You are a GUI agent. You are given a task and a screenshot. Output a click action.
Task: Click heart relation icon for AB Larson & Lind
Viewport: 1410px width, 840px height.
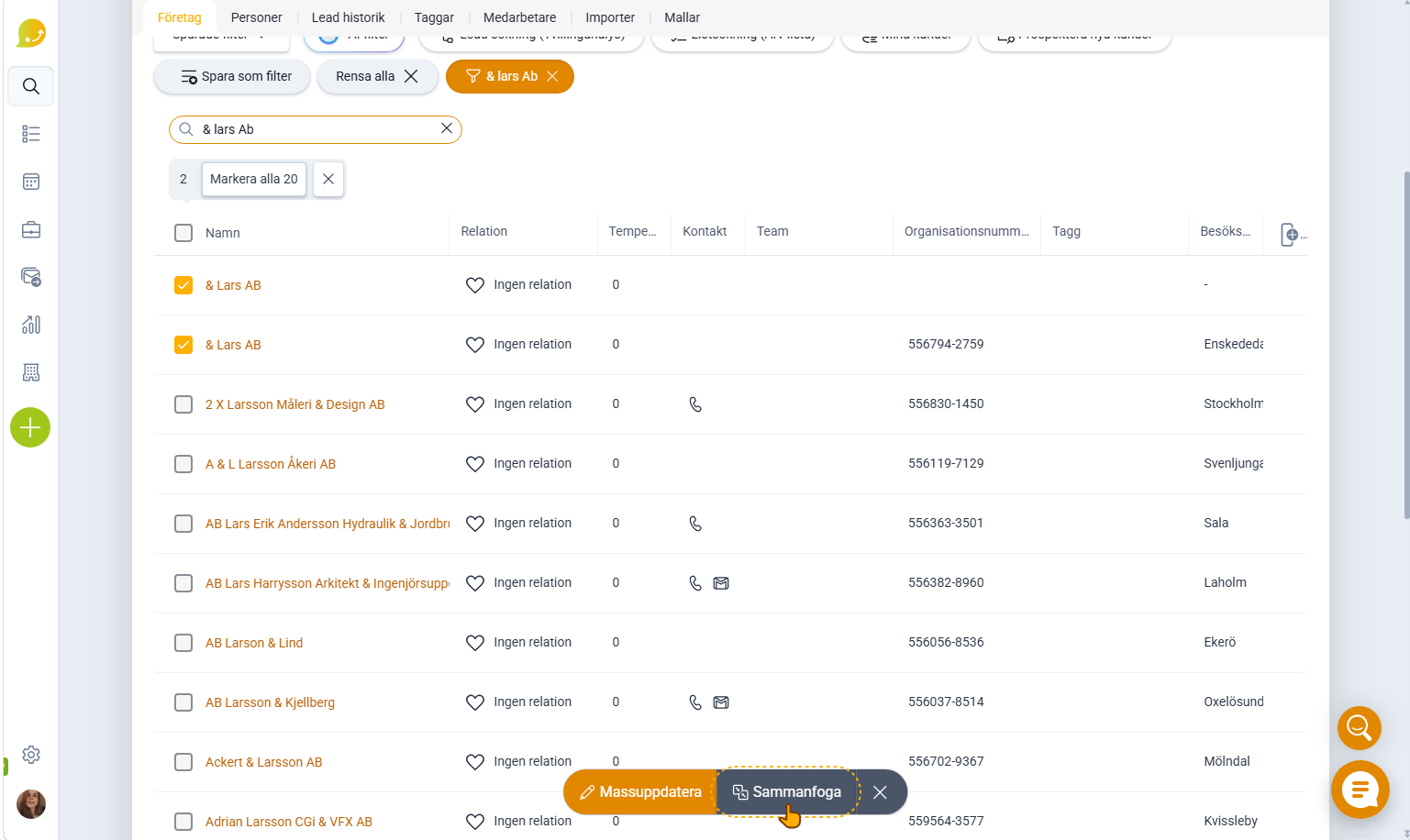point(475,643)
